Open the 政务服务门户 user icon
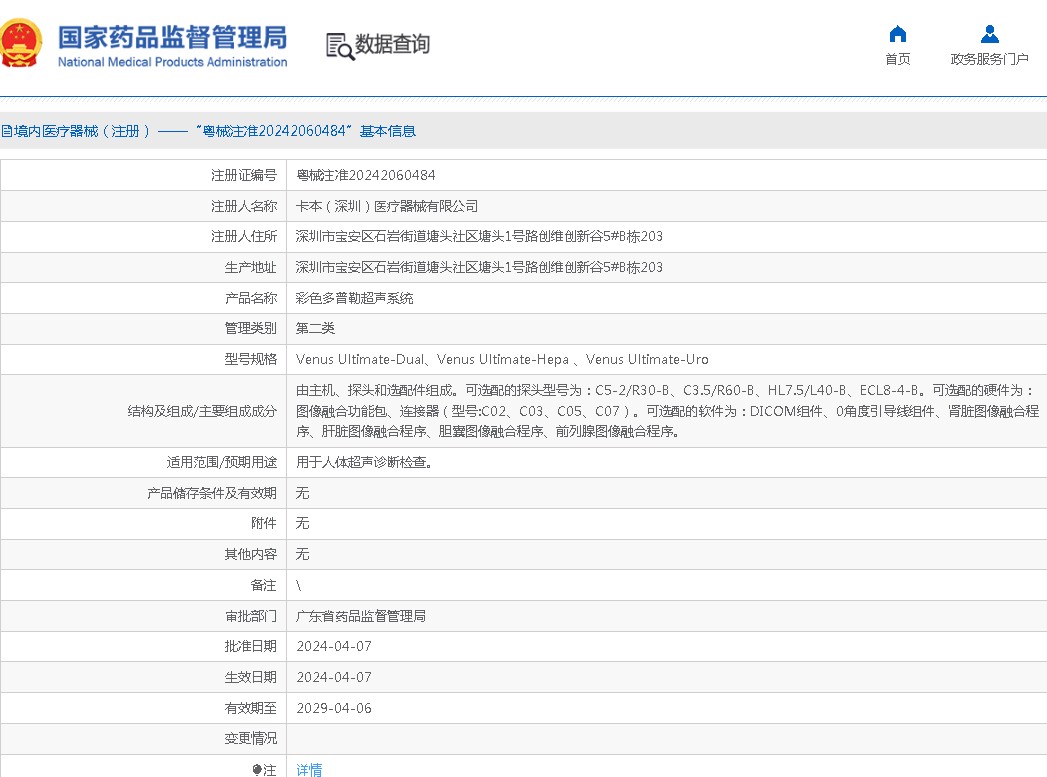The image size is (1047, 777). [x=990, y=33]
